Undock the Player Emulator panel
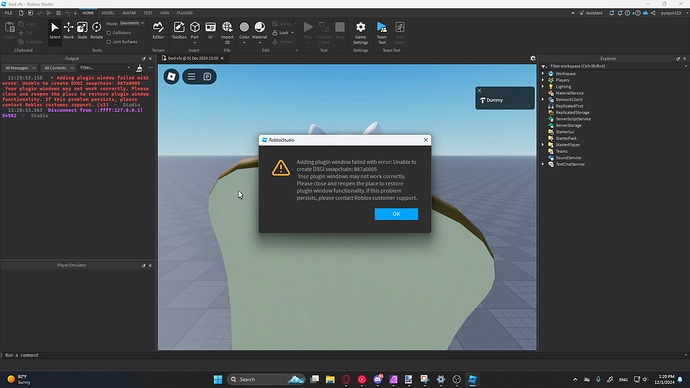Viewport: 690px width, 388px height. [x=143, y=265]
